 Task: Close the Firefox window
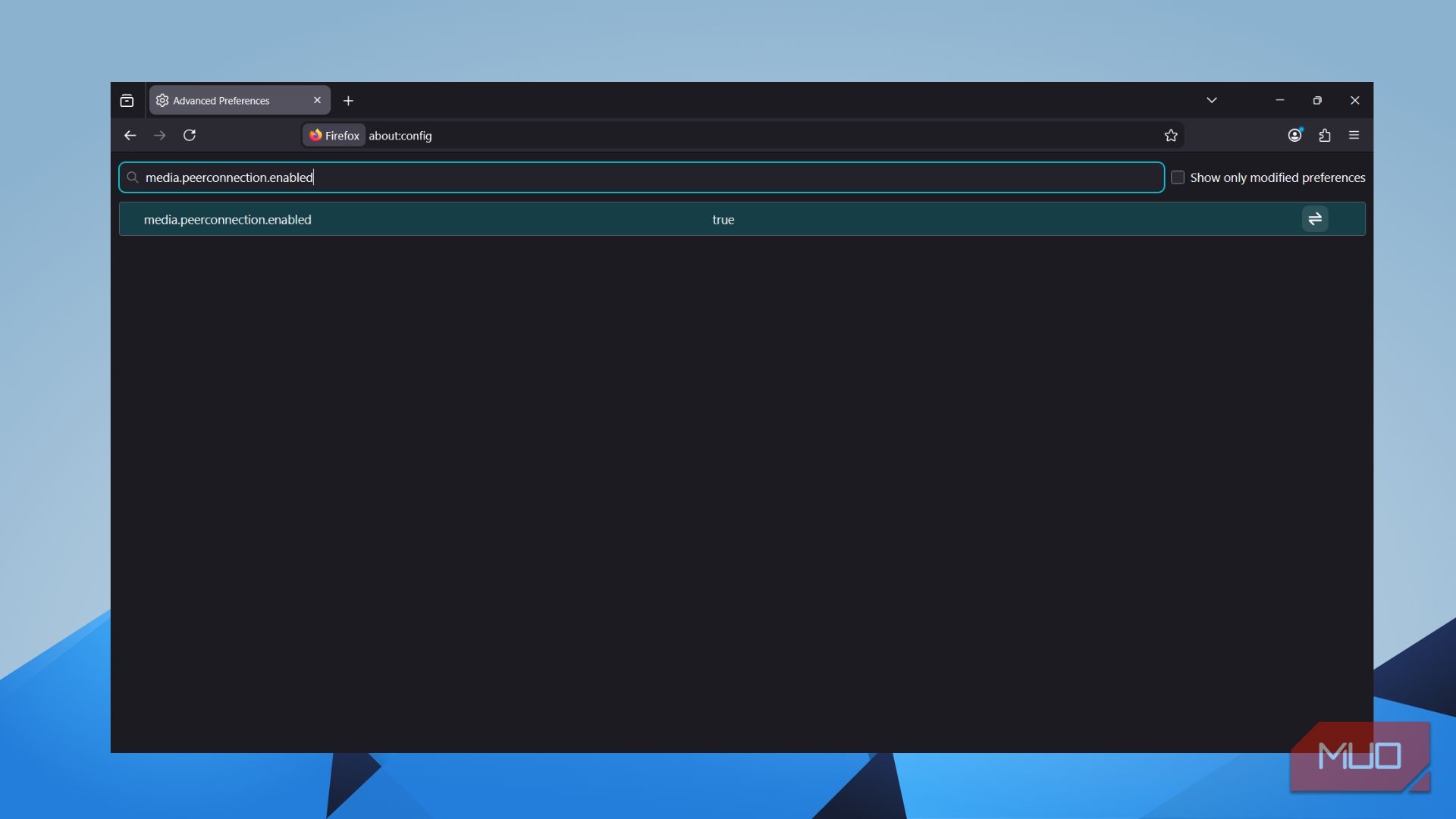tap(1355, 100)
